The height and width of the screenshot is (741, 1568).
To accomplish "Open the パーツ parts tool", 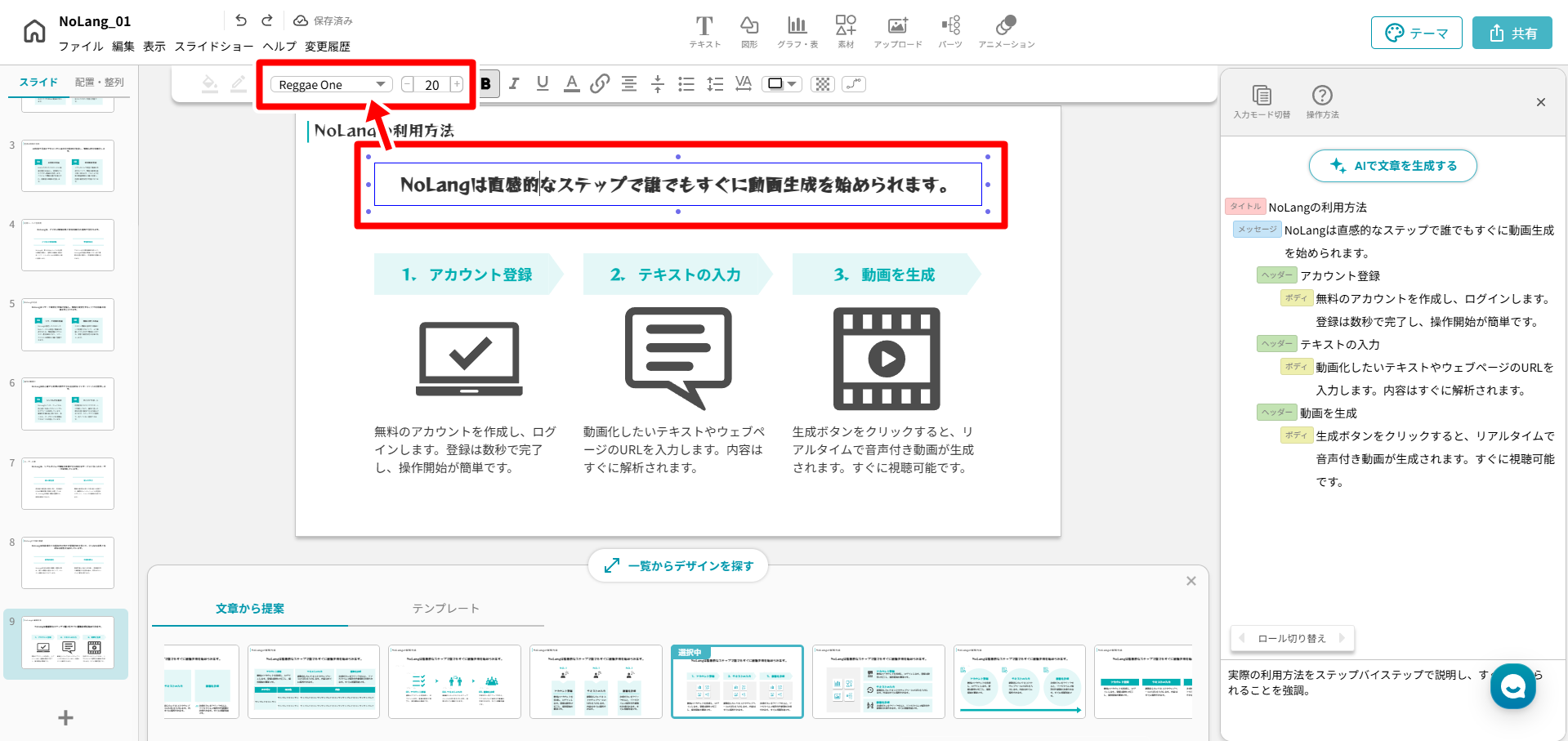I will point(950,32).
